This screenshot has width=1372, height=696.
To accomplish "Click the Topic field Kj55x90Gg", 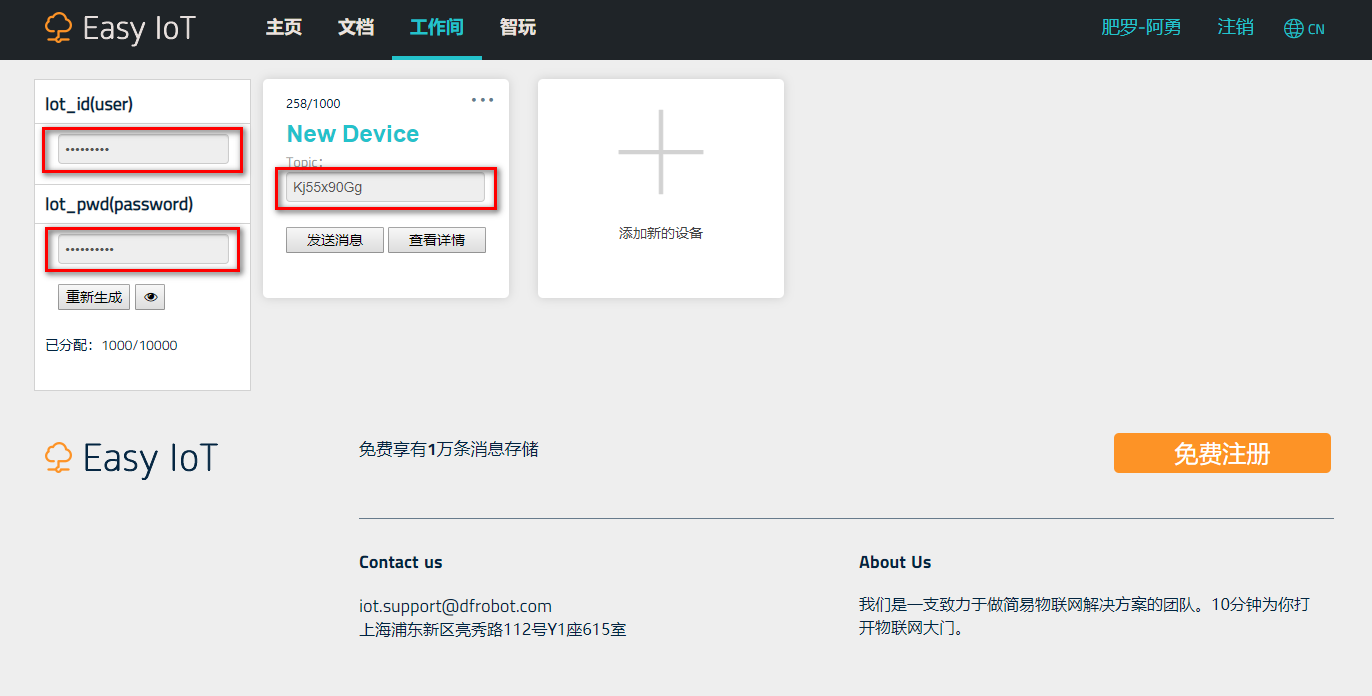I will (x=385, y=187).
